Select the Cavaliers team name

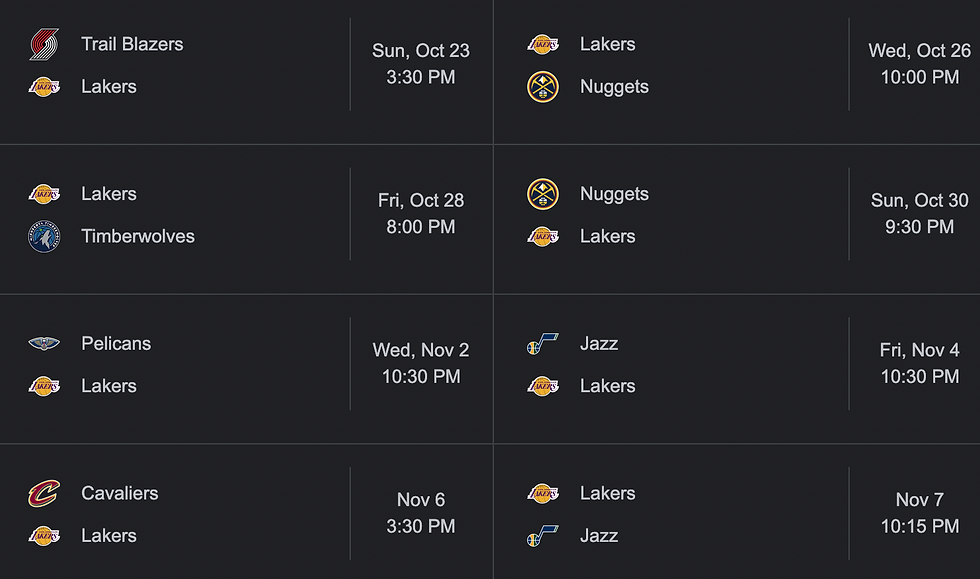[x=120, y=493]
